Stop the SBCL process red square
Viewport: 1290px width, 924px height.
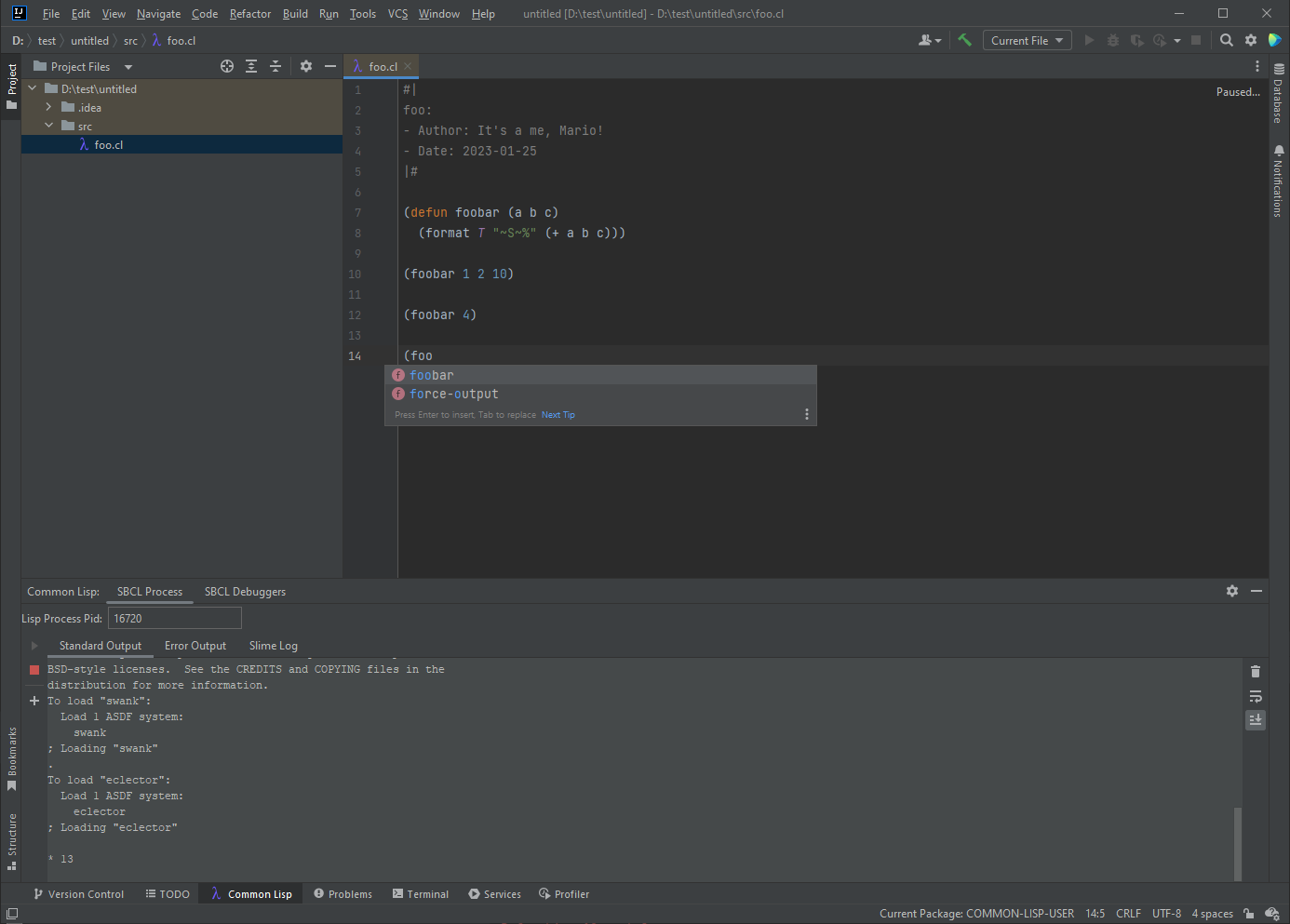34,670
